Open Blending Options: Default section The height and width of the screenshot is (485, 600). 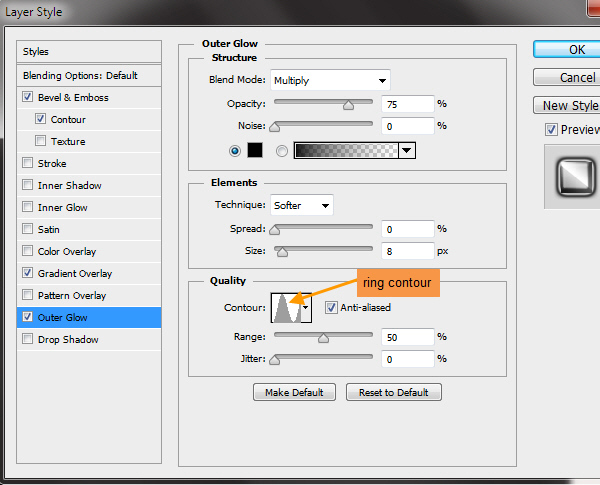pos(80,75)
